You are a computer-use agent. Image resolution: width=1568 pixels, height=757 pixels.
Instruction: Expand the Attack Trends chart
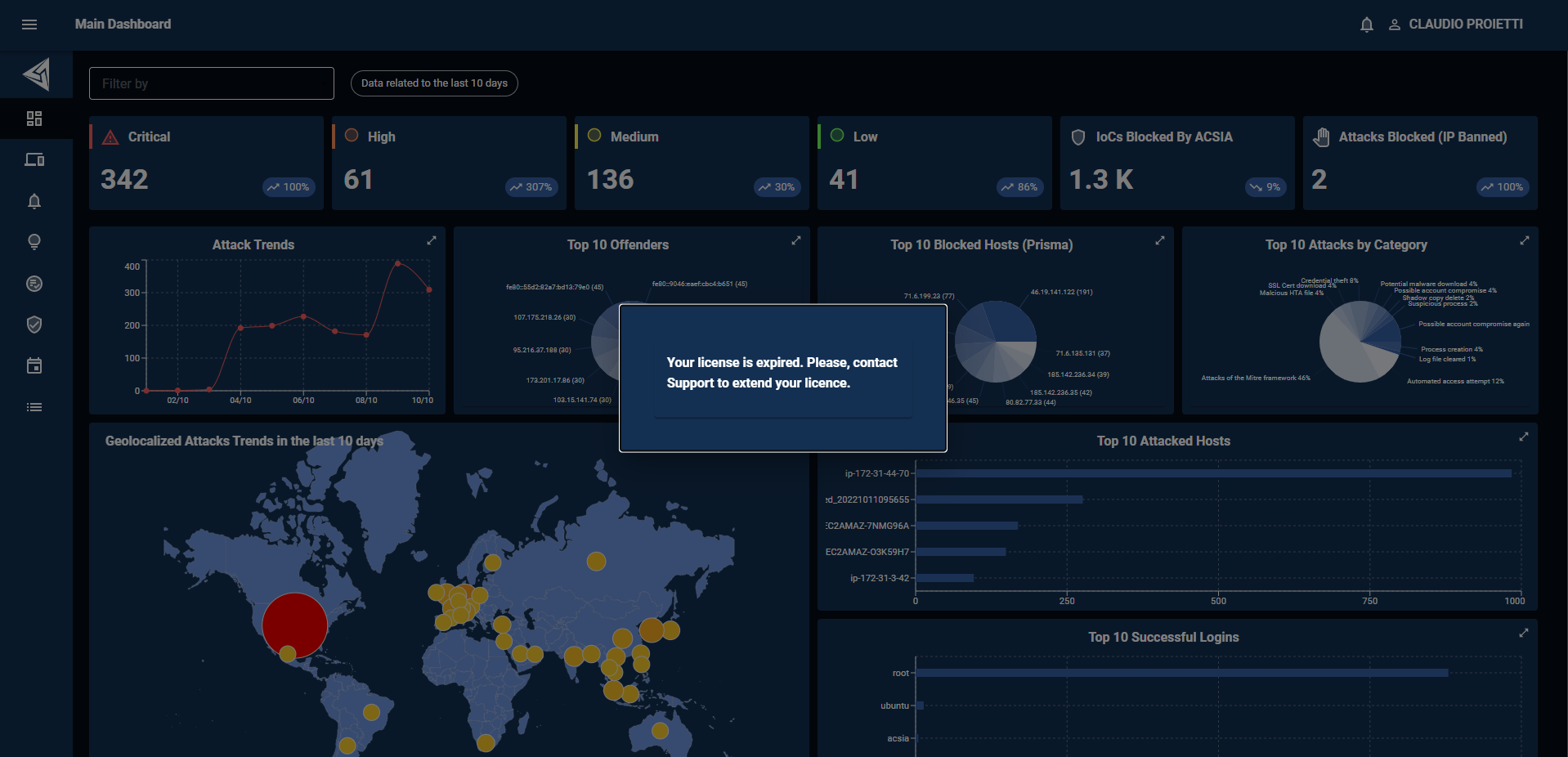click(x=432, y=240)
